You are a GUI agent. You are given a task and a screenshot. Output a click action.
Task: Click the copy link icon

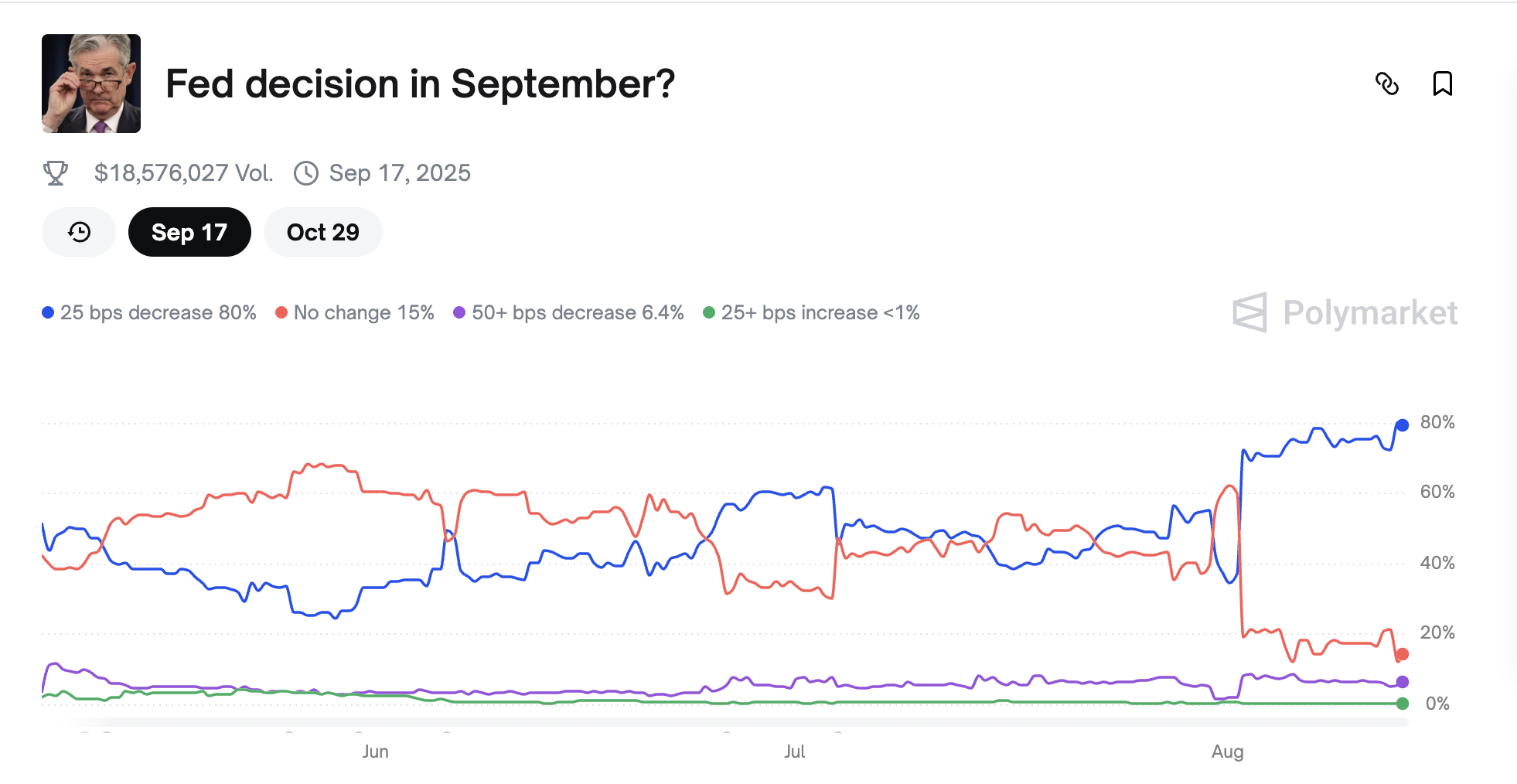coord(1387,84)
